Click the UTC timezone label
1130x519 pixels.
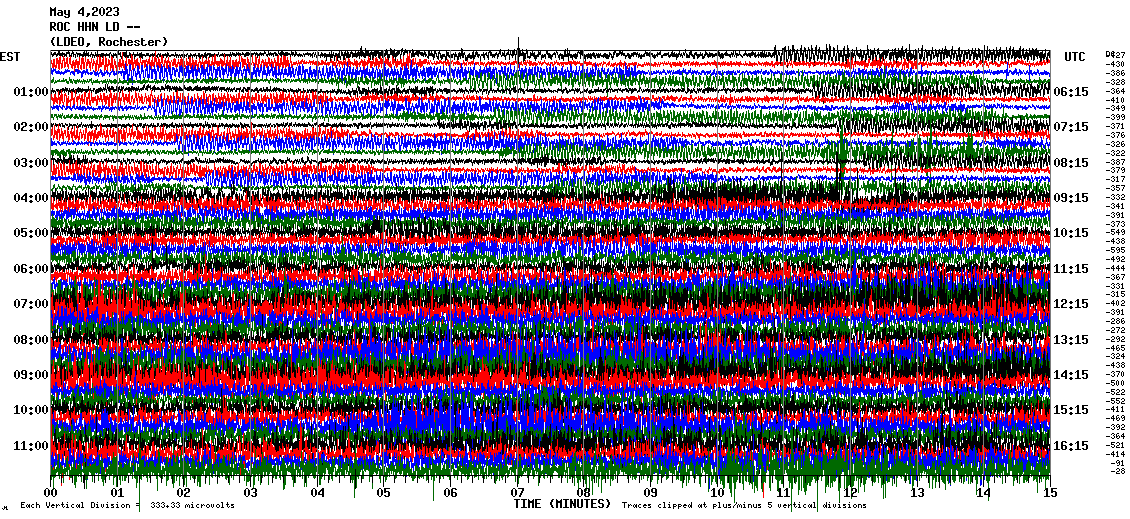(1075, 57)
